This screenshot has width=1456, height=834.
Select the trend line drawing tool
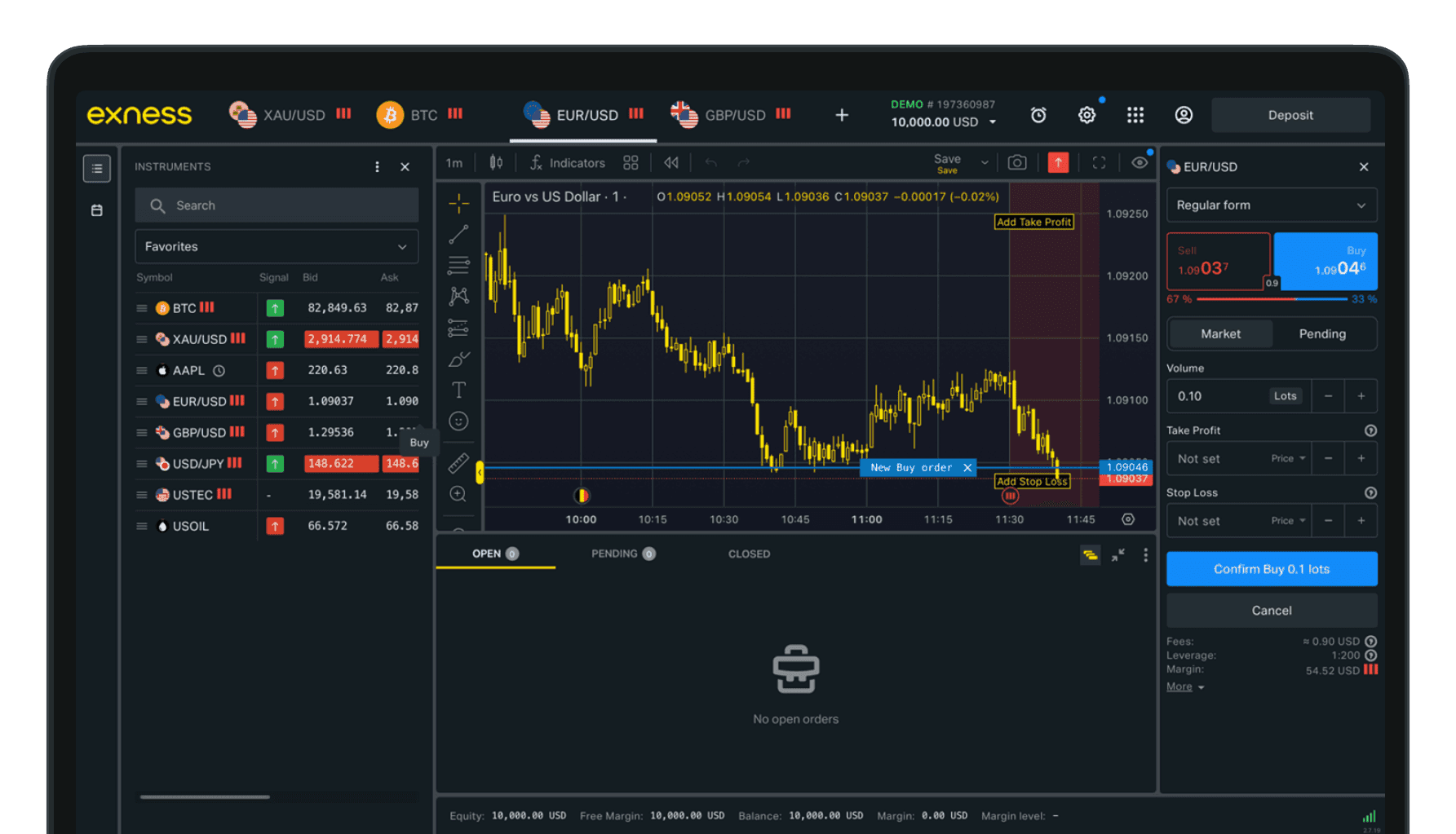[x=458, y=234]
